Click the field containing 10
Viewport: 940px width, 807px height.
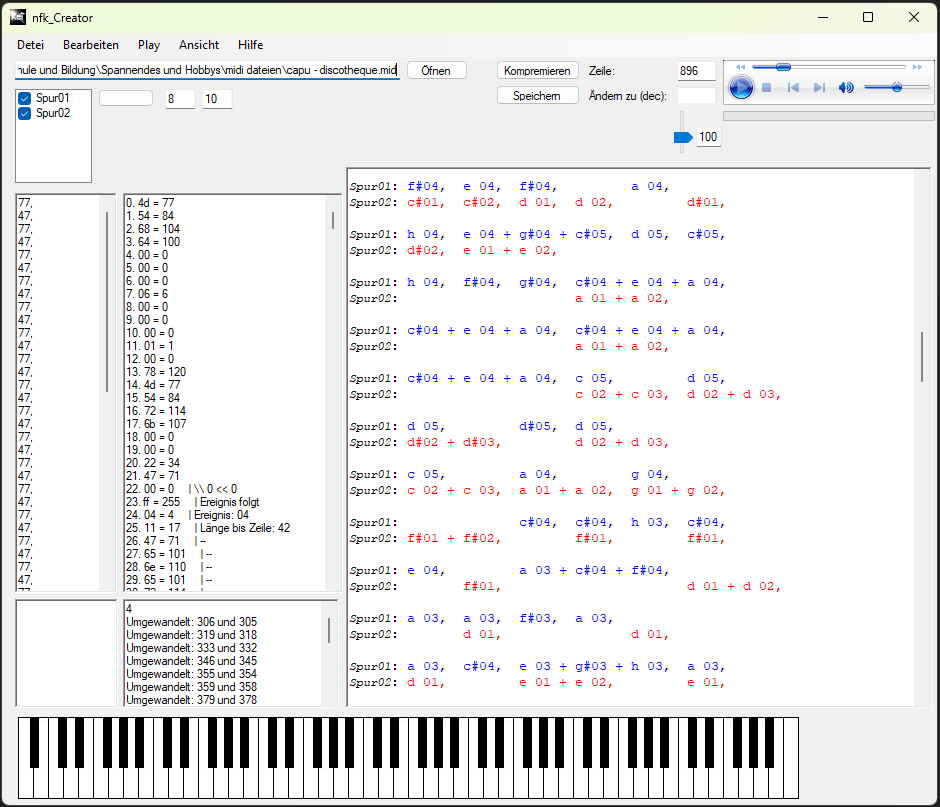click(x=217, y=99)
